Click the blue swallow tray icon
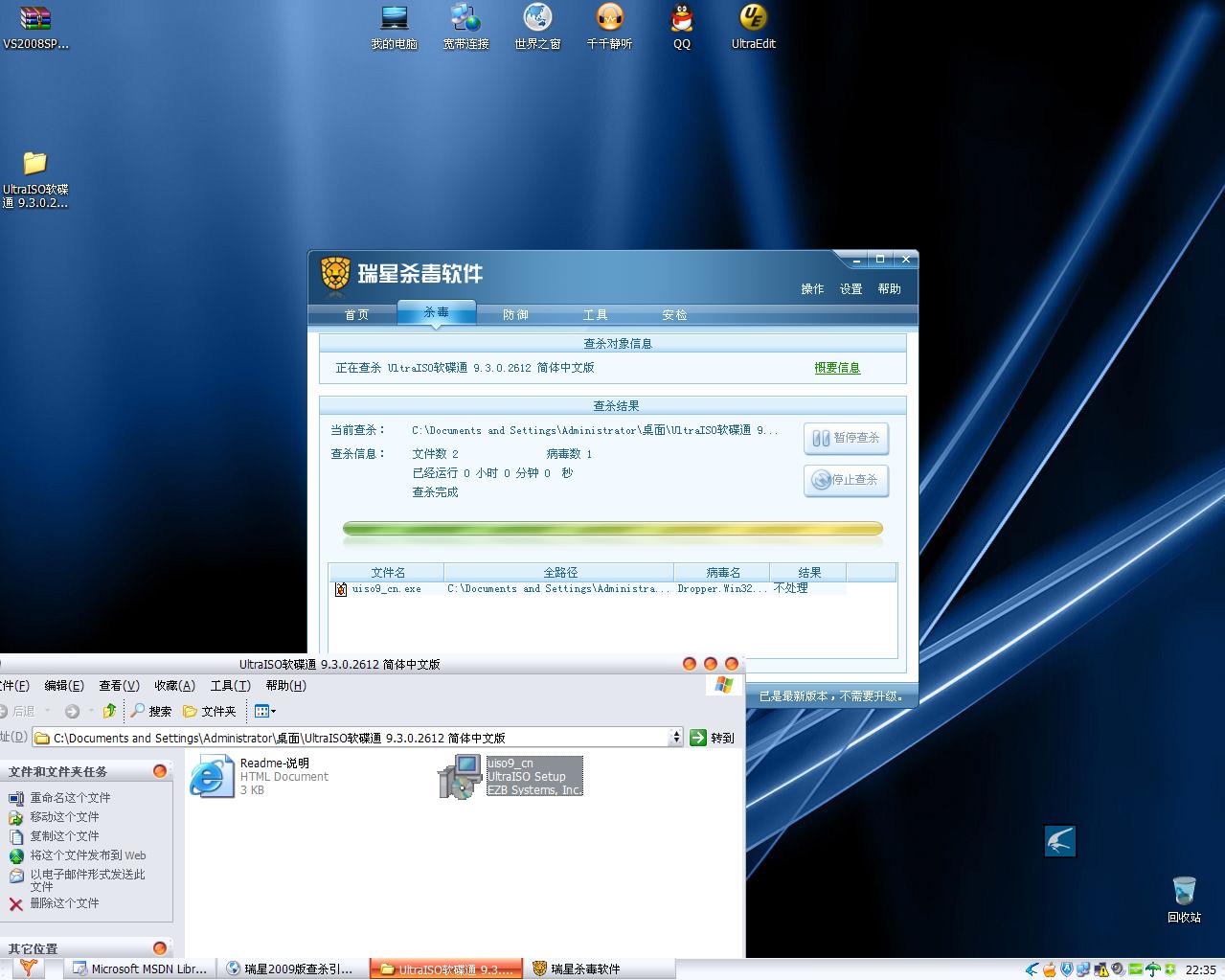1225x980 pixels. coord(1031,969)
